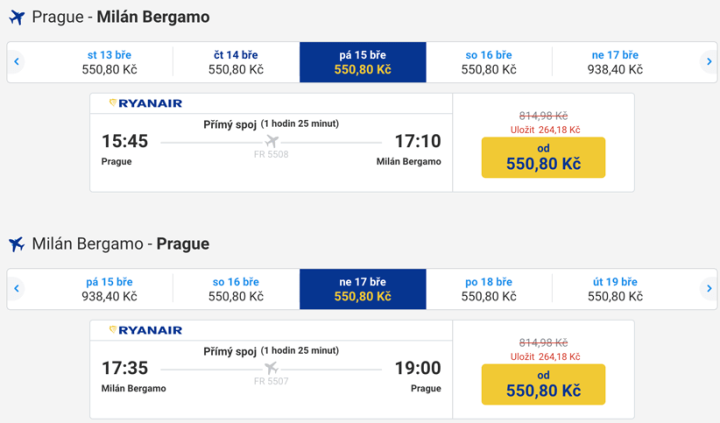Select outbound date st 13 bře

point(110,62)
